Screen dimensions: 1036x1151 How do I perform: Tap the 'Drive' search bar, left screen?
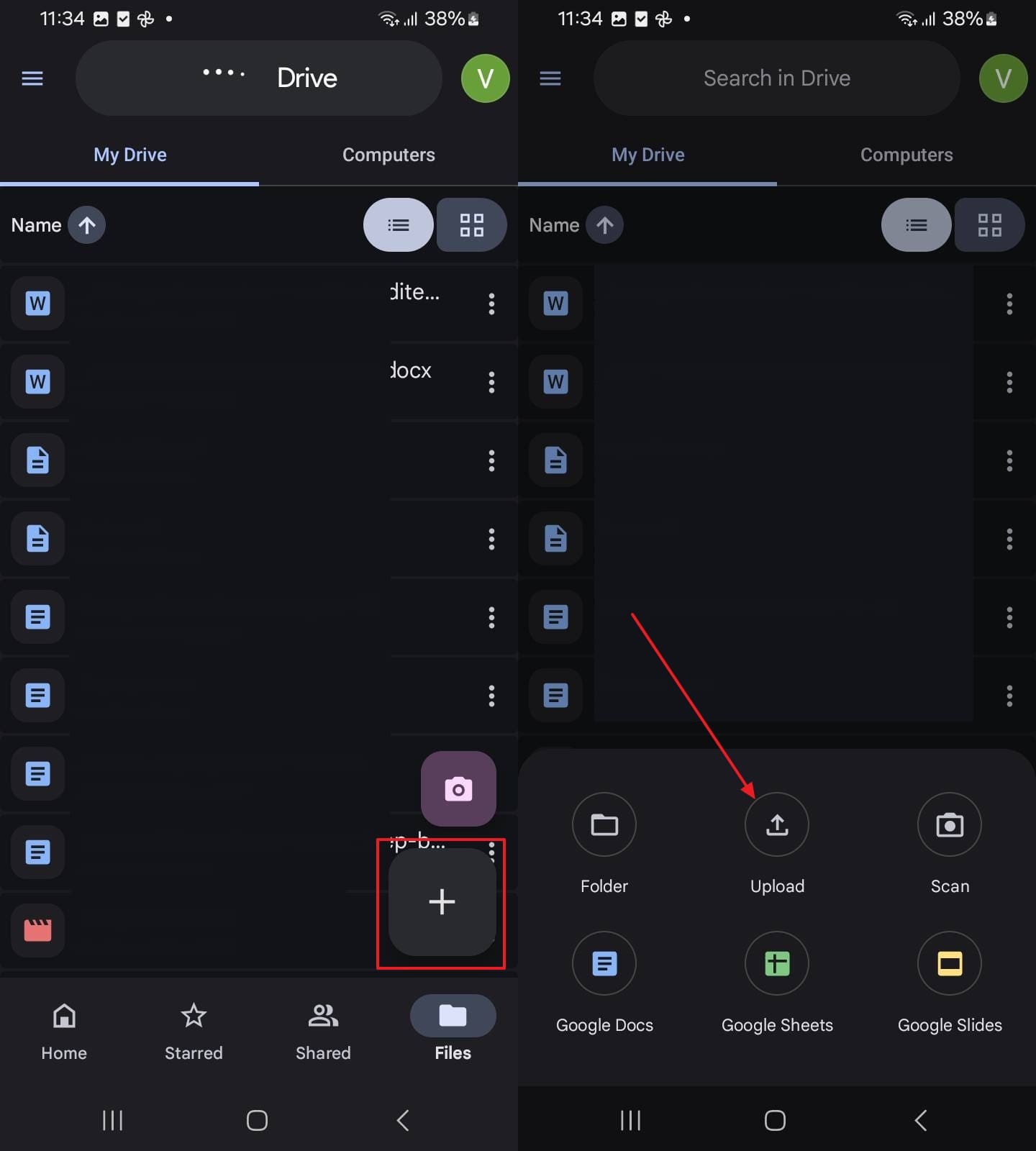[x=259, y=78]
